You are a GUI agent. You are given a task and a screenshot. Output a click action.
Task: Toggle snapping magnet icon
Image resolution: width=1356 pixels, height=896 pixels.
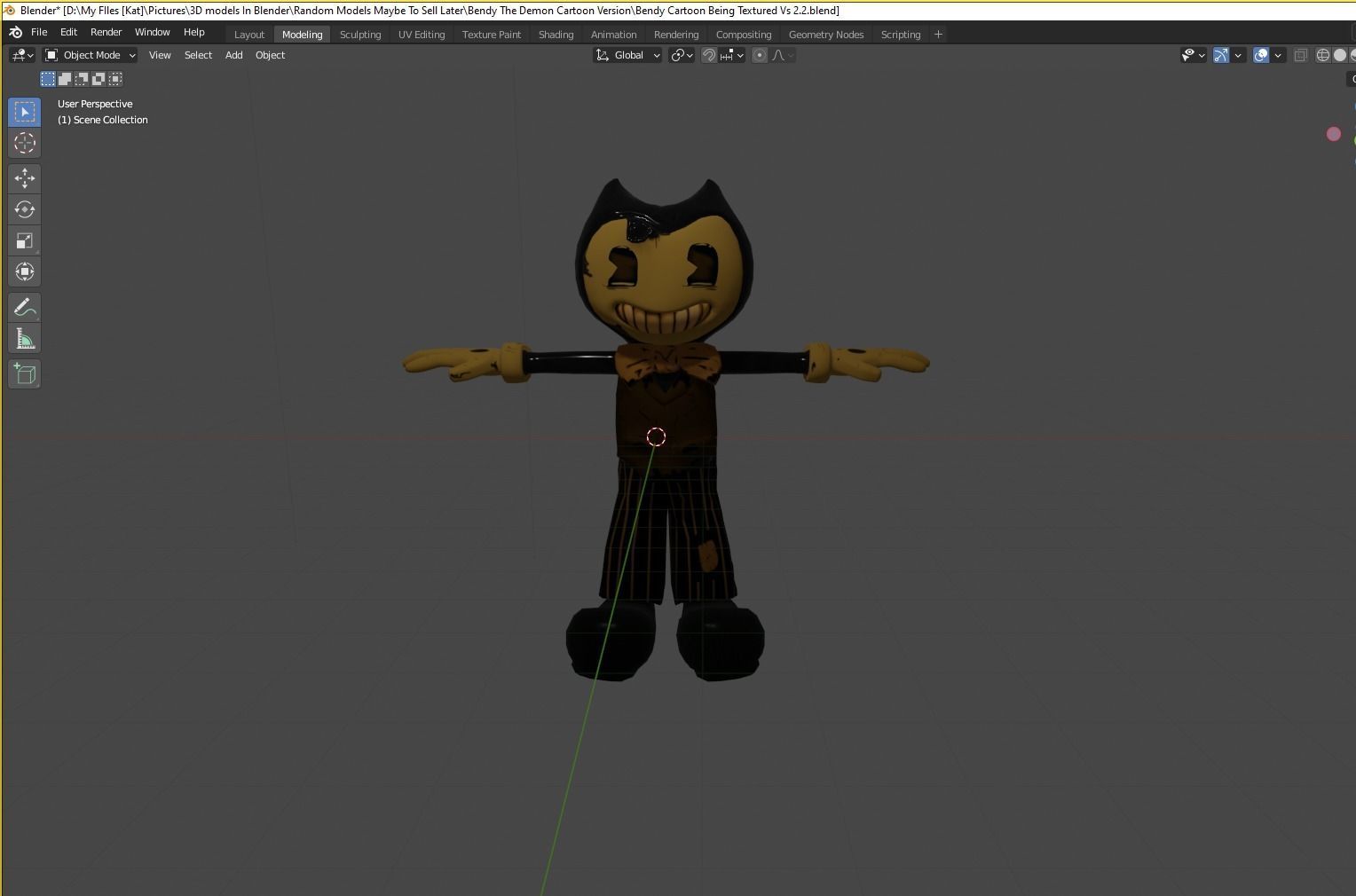709,55
